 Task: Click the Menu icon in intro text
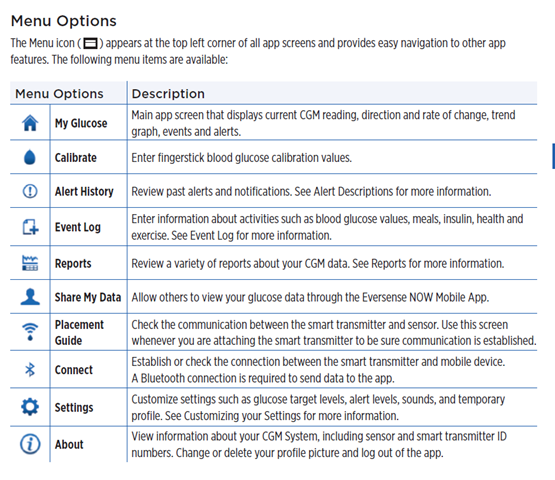pos(90,44)
